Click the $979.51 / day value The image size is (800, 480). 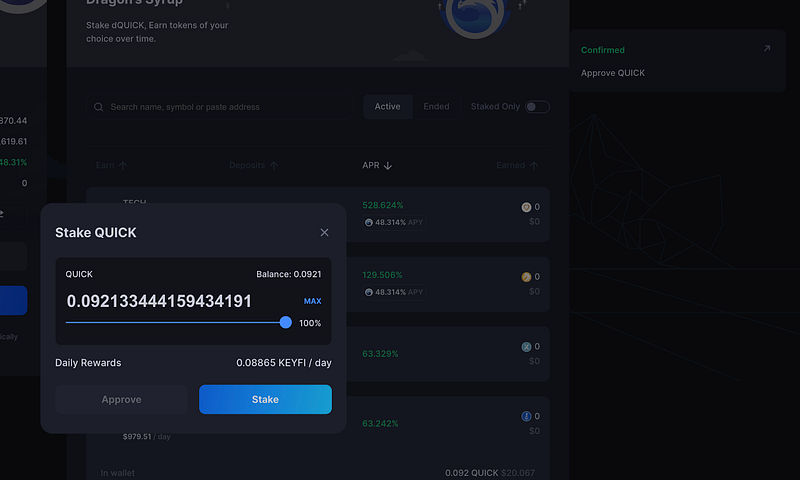tap(146, 437)
